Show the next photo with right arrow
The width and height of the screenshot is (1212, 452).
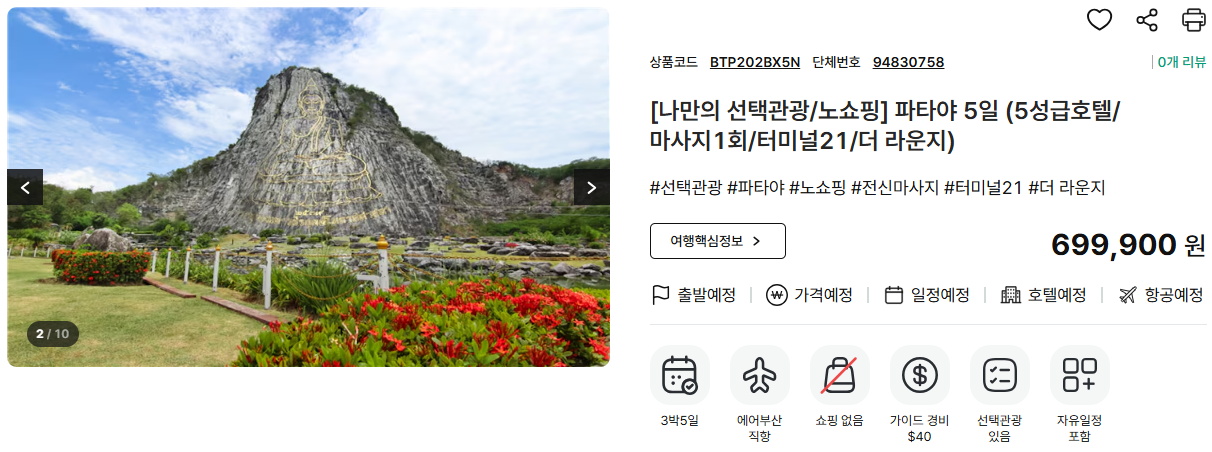pos(591,187)
